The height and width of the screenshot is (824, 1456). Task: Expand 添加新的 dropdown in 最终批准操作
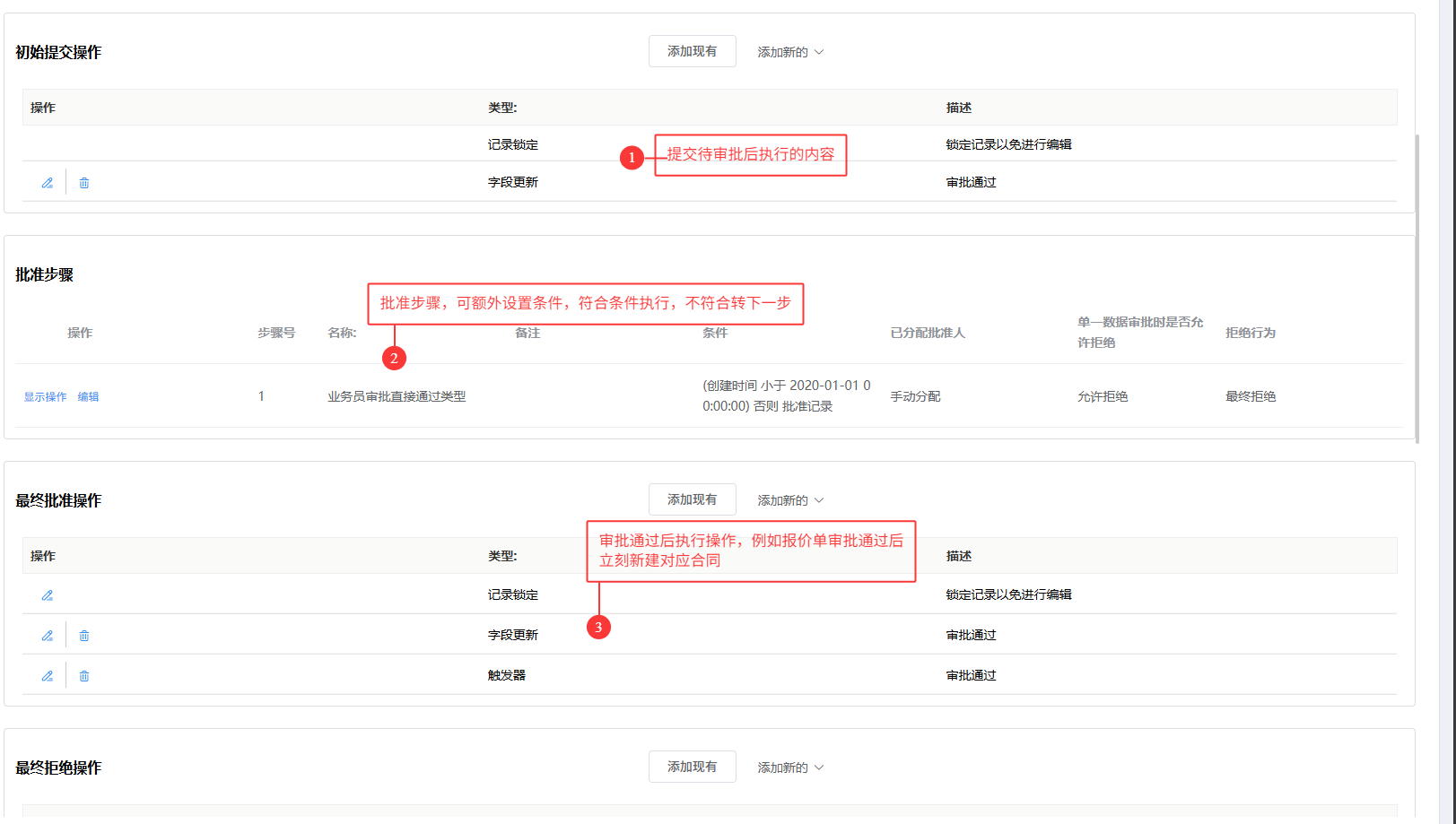[790, 500]
